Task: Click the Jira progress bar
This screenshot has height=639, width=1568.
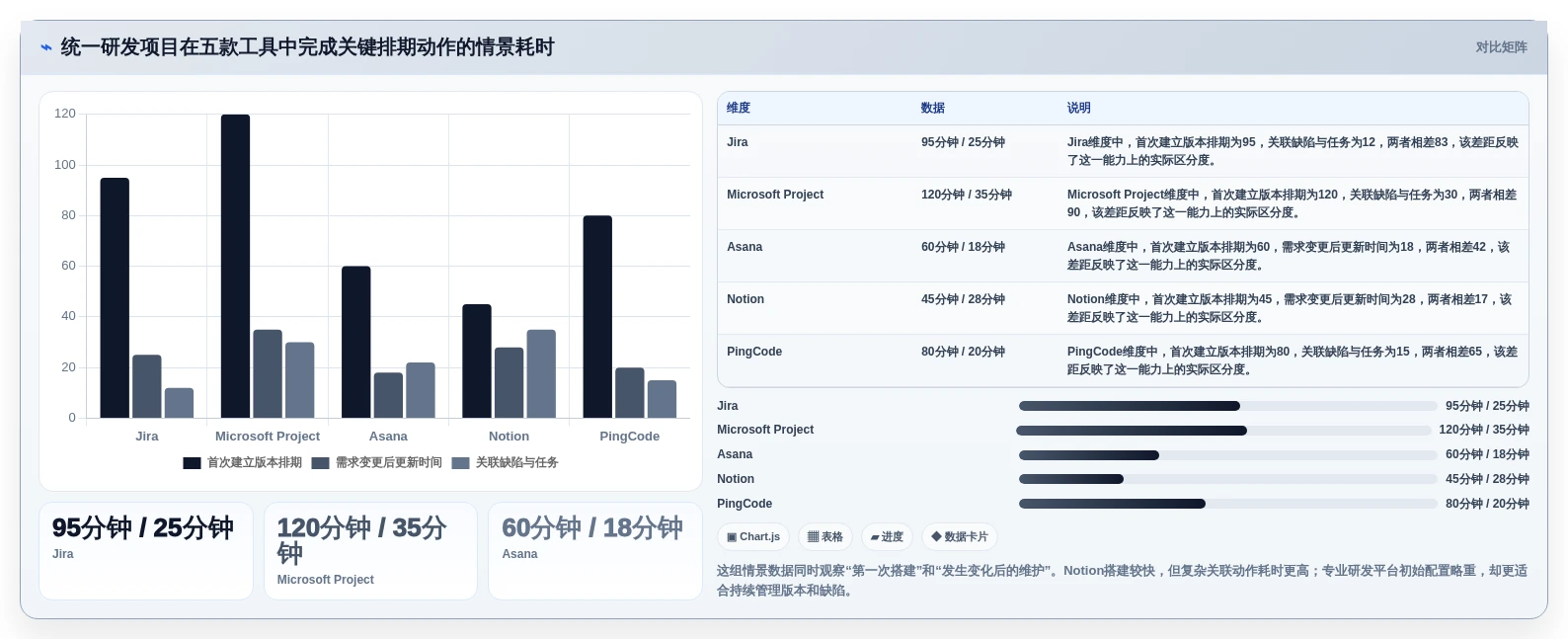Action: click(x=1227, y=406)
